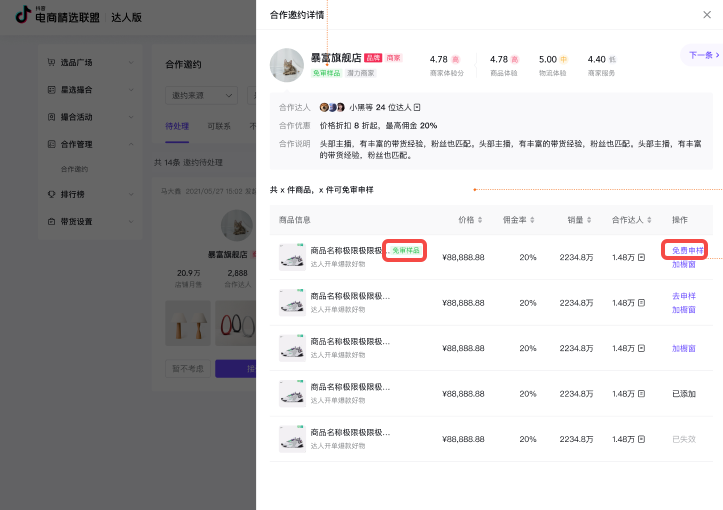Click 免费申样 for the first product
Screen dimensions: 723x510
688,250
